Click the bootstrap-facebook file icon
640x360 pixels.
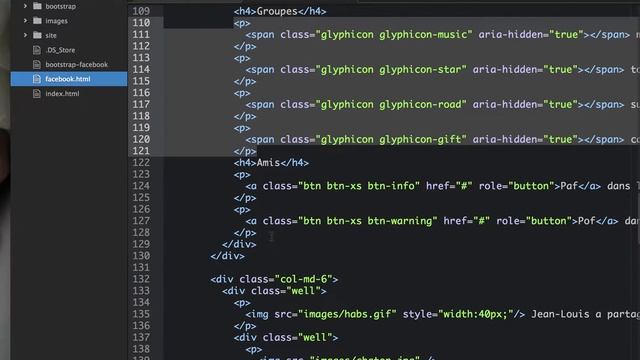coord(37,64)
